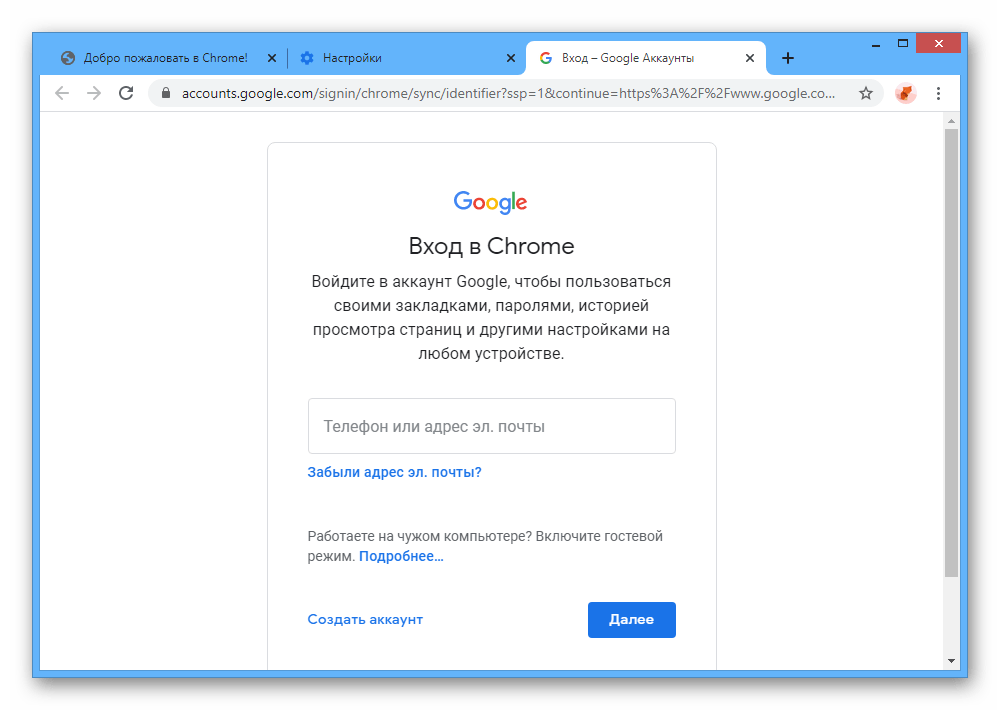The width and height of the screenshot is (1000, 710).
Task: Click the Создать аккаунт link
Action: [365, 619]
